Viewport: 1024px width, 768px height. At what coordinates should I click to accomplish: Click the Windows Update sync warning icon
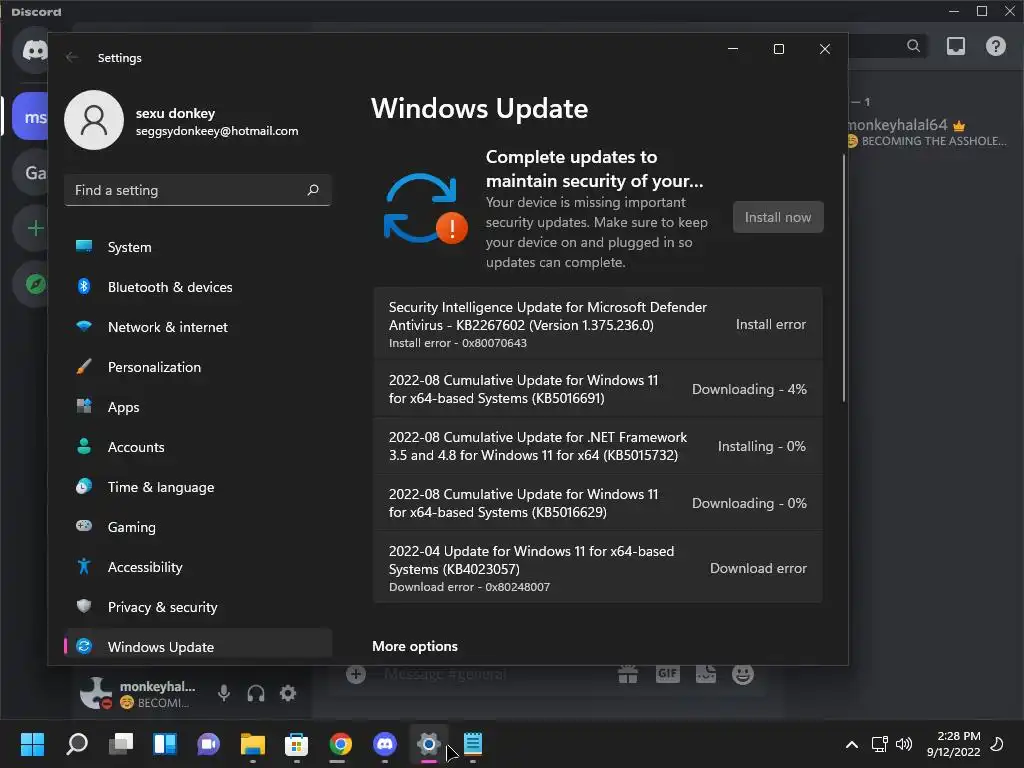click(x=424, y=209)
